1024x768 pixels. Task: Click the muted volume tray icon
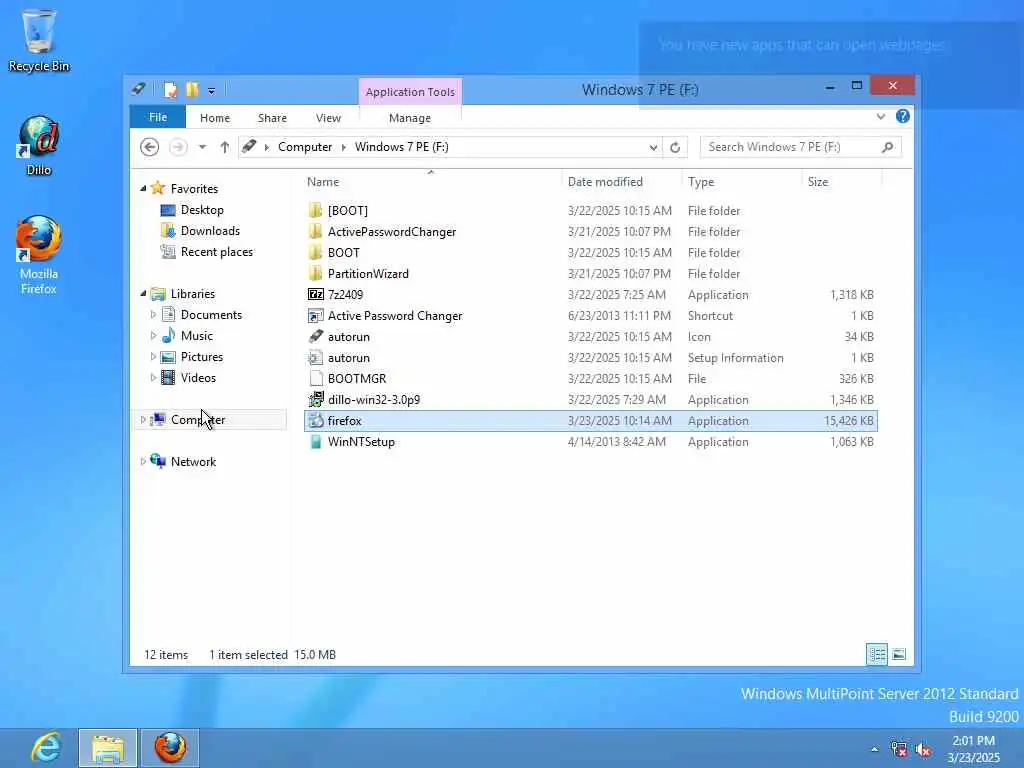(x=923, y=750)
